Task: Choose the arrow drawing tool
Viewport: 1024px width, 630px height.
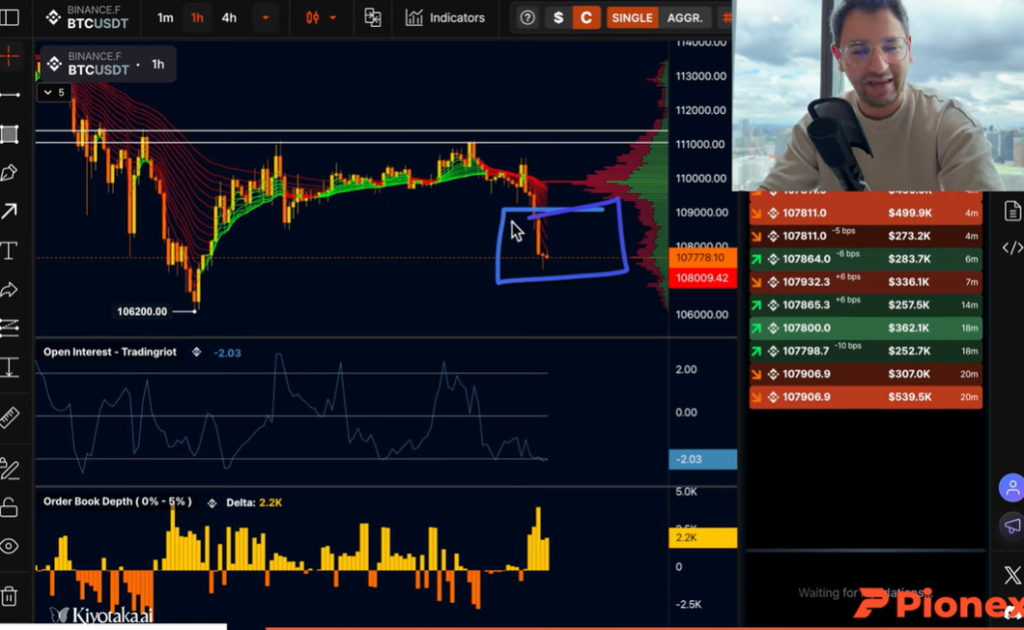Action: pos(9,211)
